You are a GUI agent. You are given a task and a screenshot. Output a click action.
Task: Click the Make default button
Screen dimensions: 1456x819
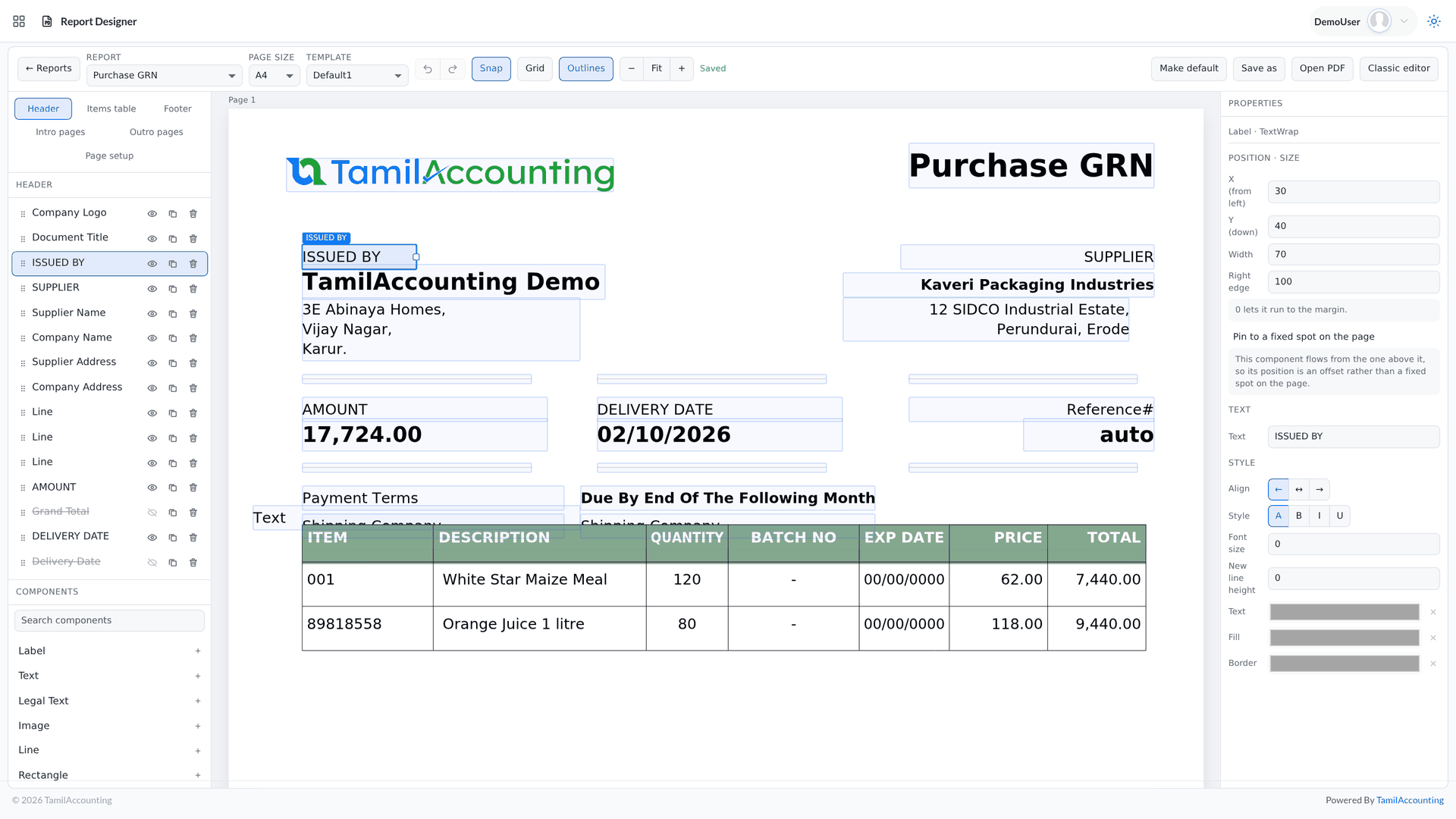tap(1189, 69)
